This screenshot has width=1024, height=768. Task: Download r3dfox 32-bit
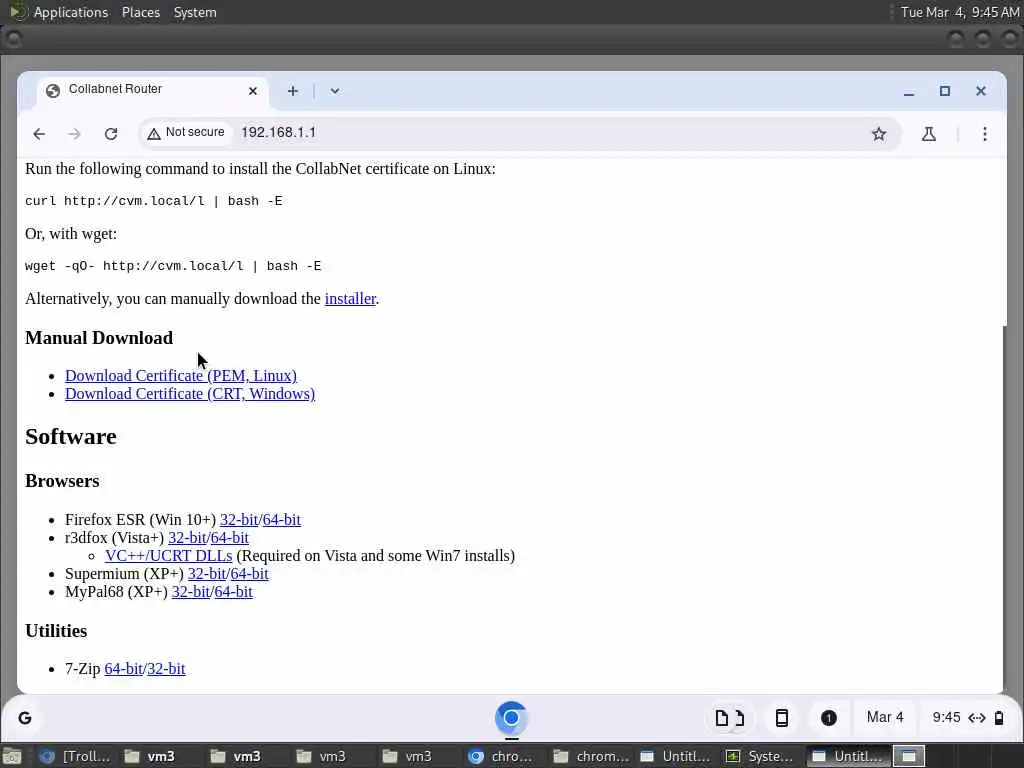187,537
